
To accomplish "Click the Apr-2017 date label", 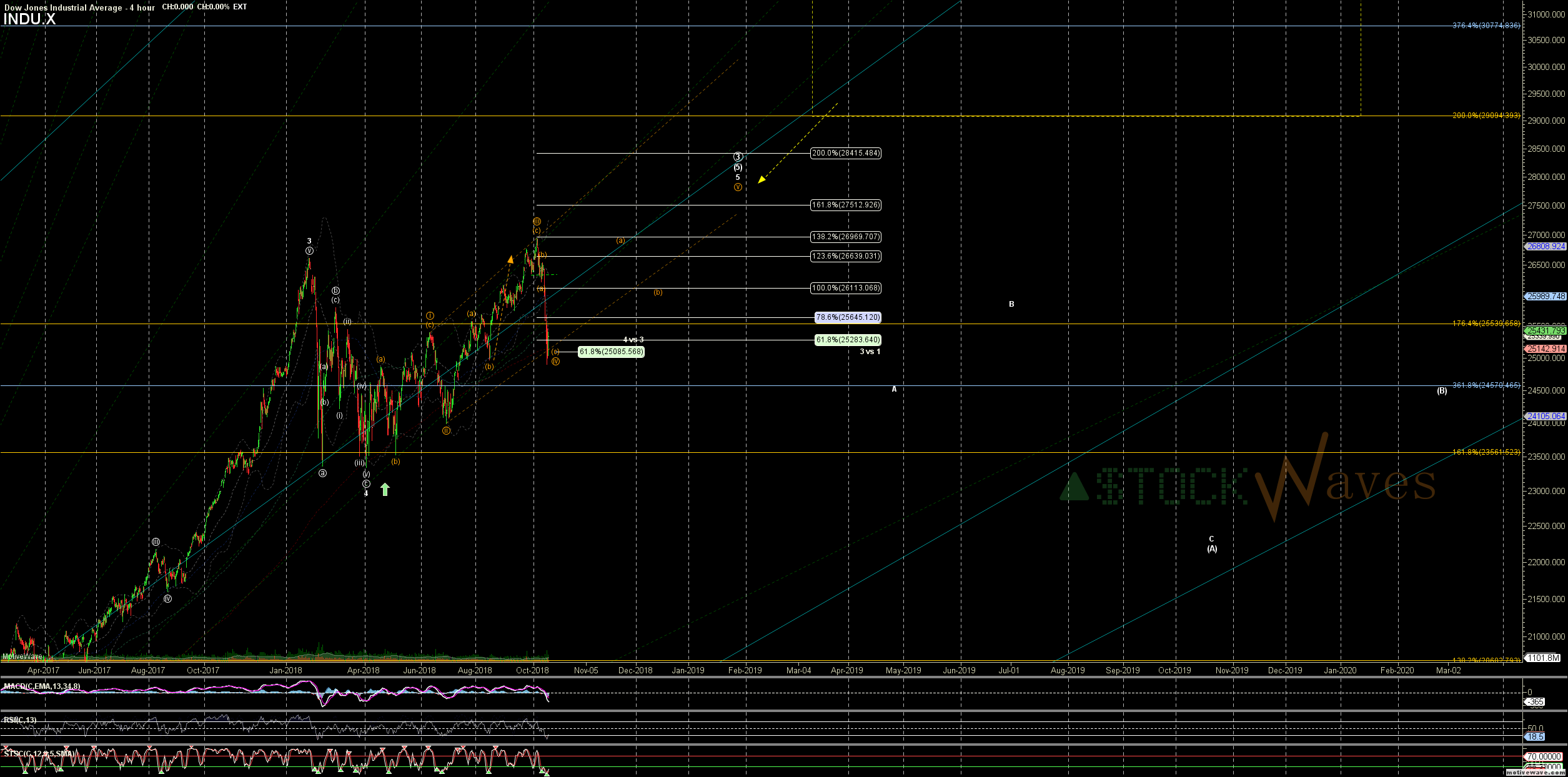I will click(x=43, y=671).
